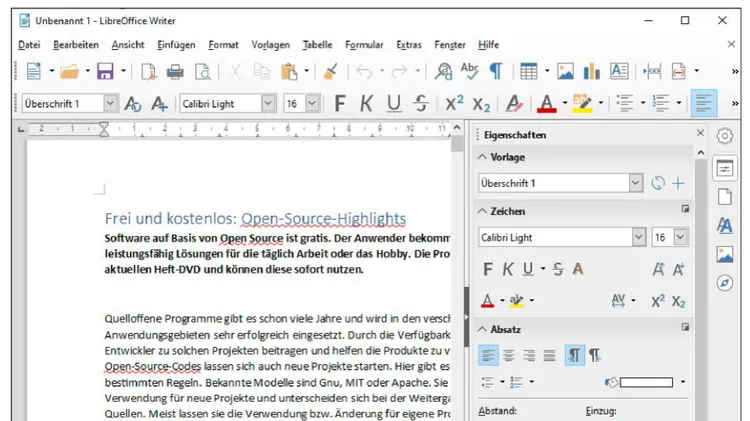Viewport: 750px width, 421px height.
Task: Open the Bearbeiten menu
Action: coord(76,44)
